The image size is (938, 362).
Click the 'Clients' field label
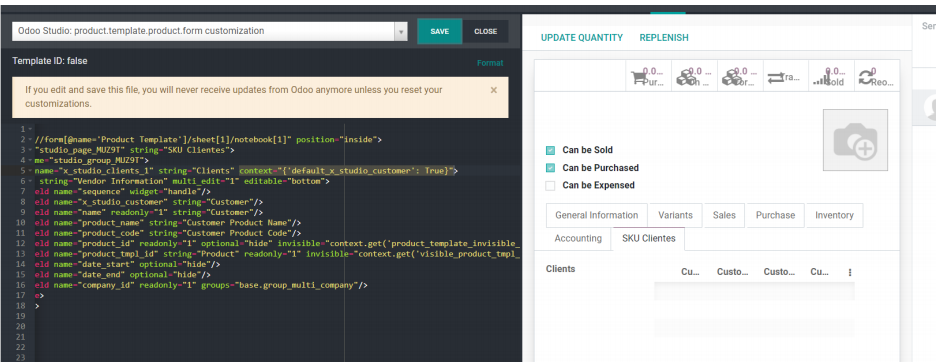pos(560,269)
